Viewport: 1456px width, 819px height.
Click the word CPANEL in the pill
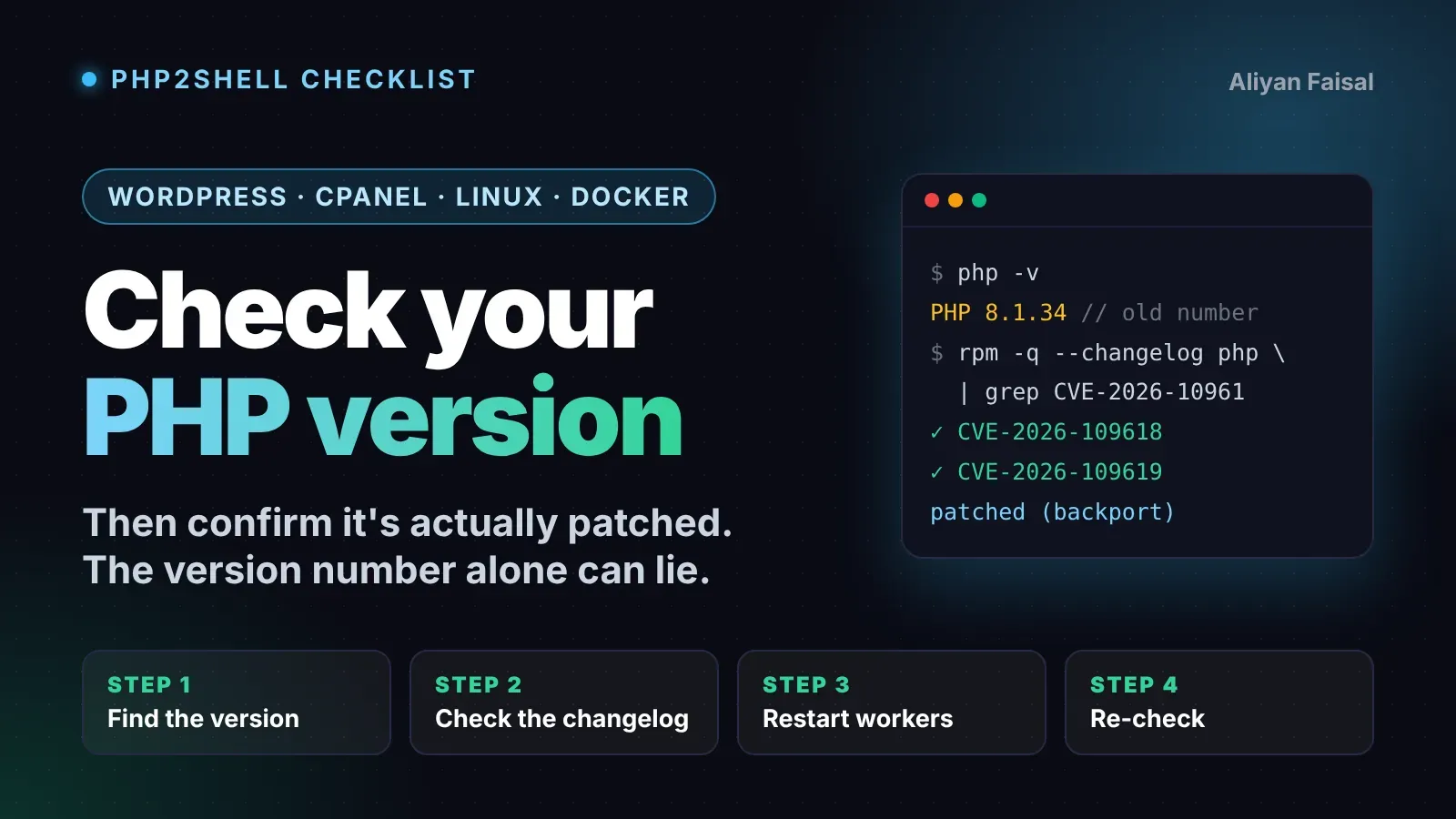tap(371, 197)
